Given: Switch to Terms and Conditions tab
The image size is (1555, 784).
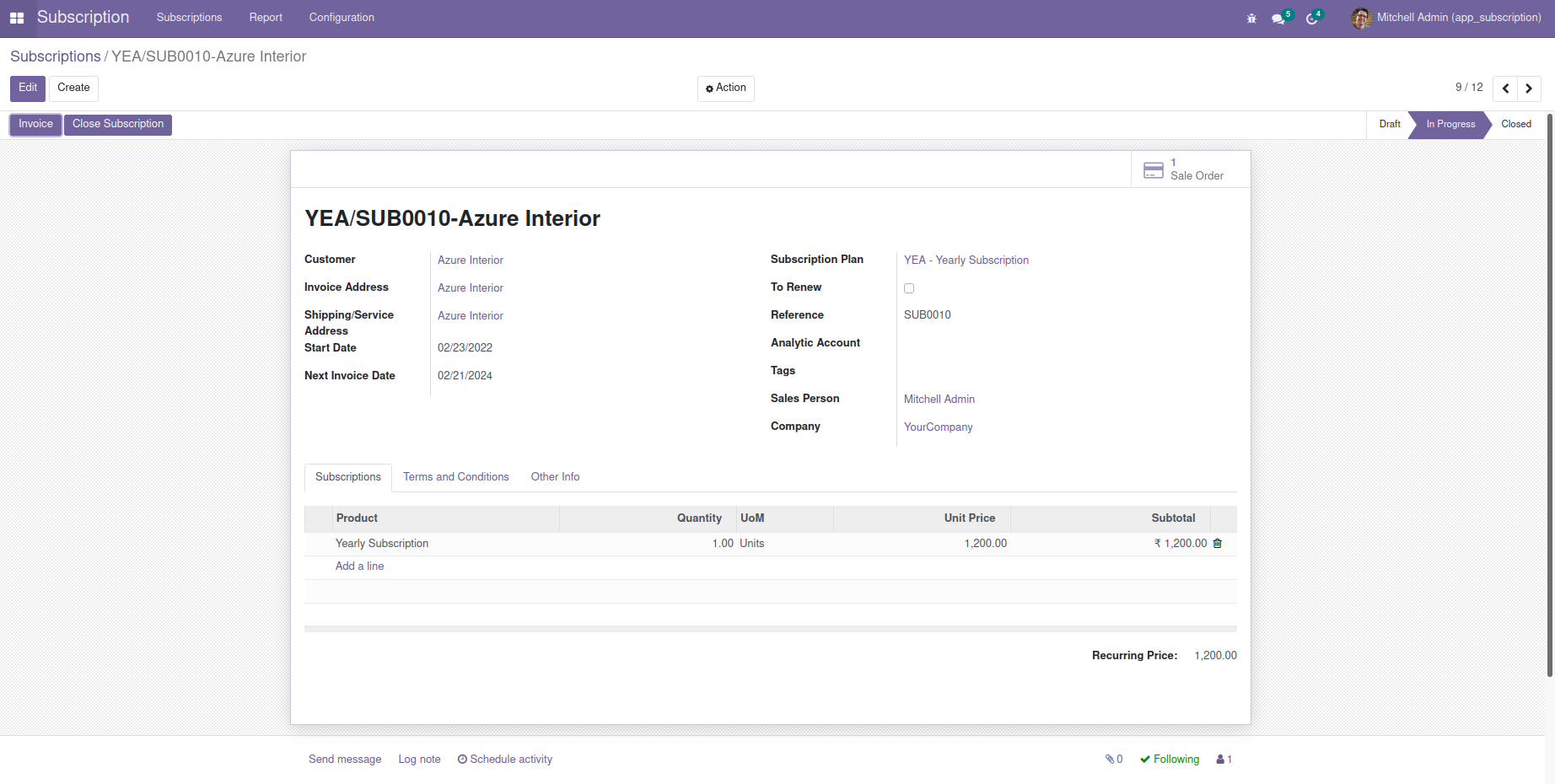Looking at the screenshot, I should pyautogui.click(x=456, y=477).
